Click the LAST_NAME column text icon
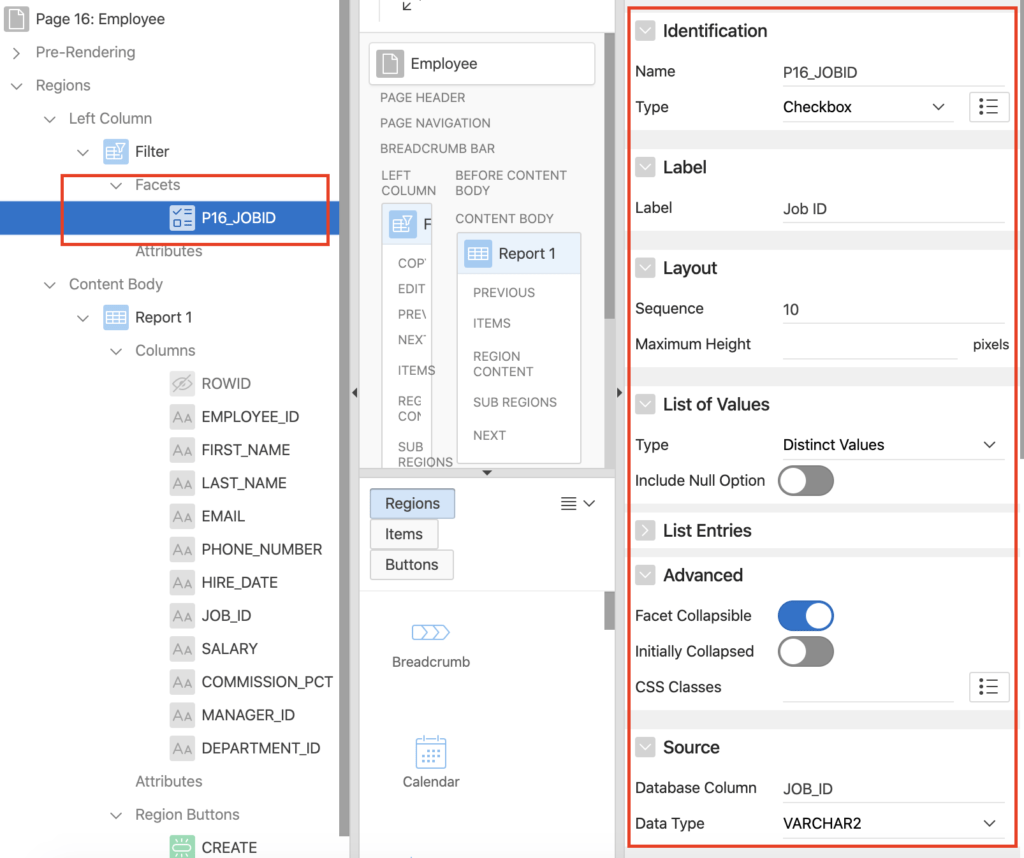The image size is (1024, 858). coord(182,483)
